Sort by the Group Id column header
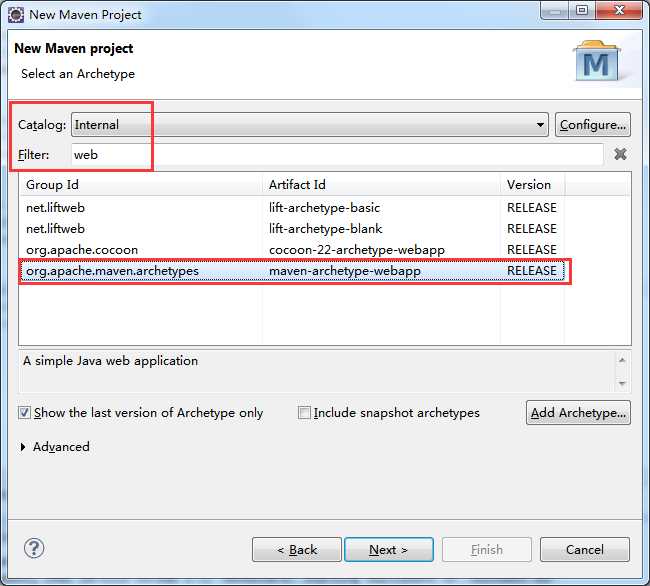The height and width of the screenshot is (586, 650). click(x=141, y=184)
